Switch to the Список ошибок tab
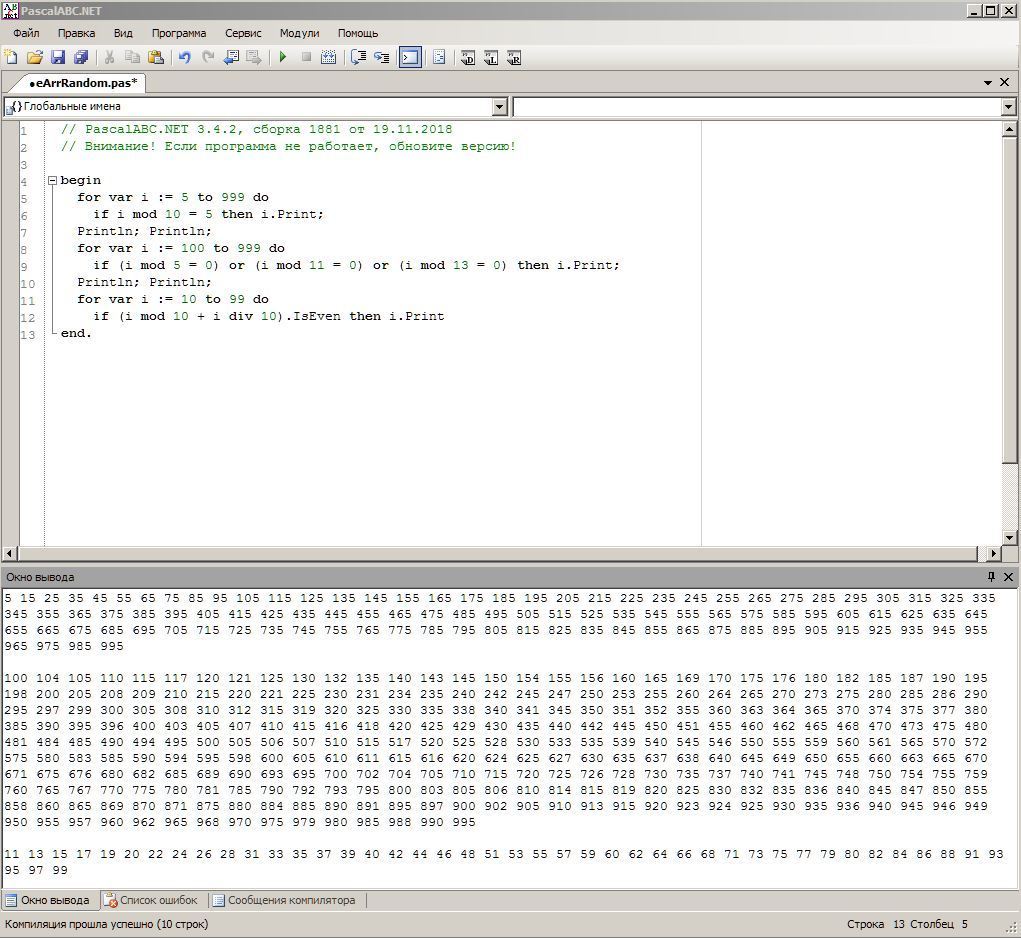The height and width of the screenshot is (938, 1021). pyautogui.click(x=151, y=900)
